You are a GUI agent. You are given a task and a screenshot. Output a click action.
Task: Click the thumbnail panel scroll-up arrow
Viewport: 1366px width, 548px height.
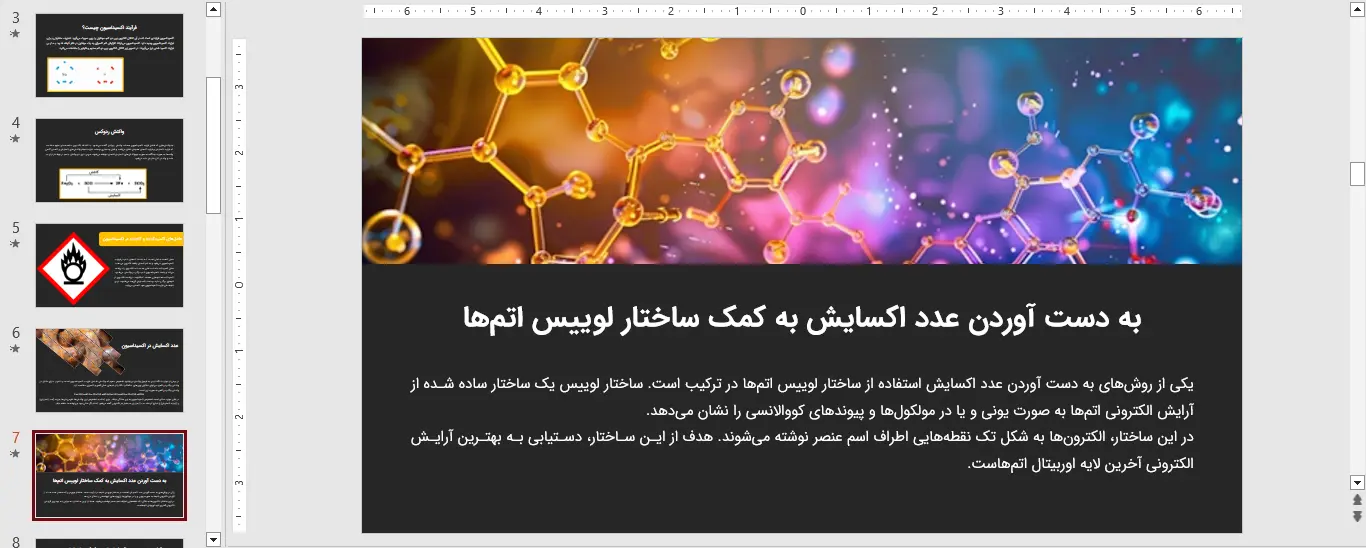(213, 9)
